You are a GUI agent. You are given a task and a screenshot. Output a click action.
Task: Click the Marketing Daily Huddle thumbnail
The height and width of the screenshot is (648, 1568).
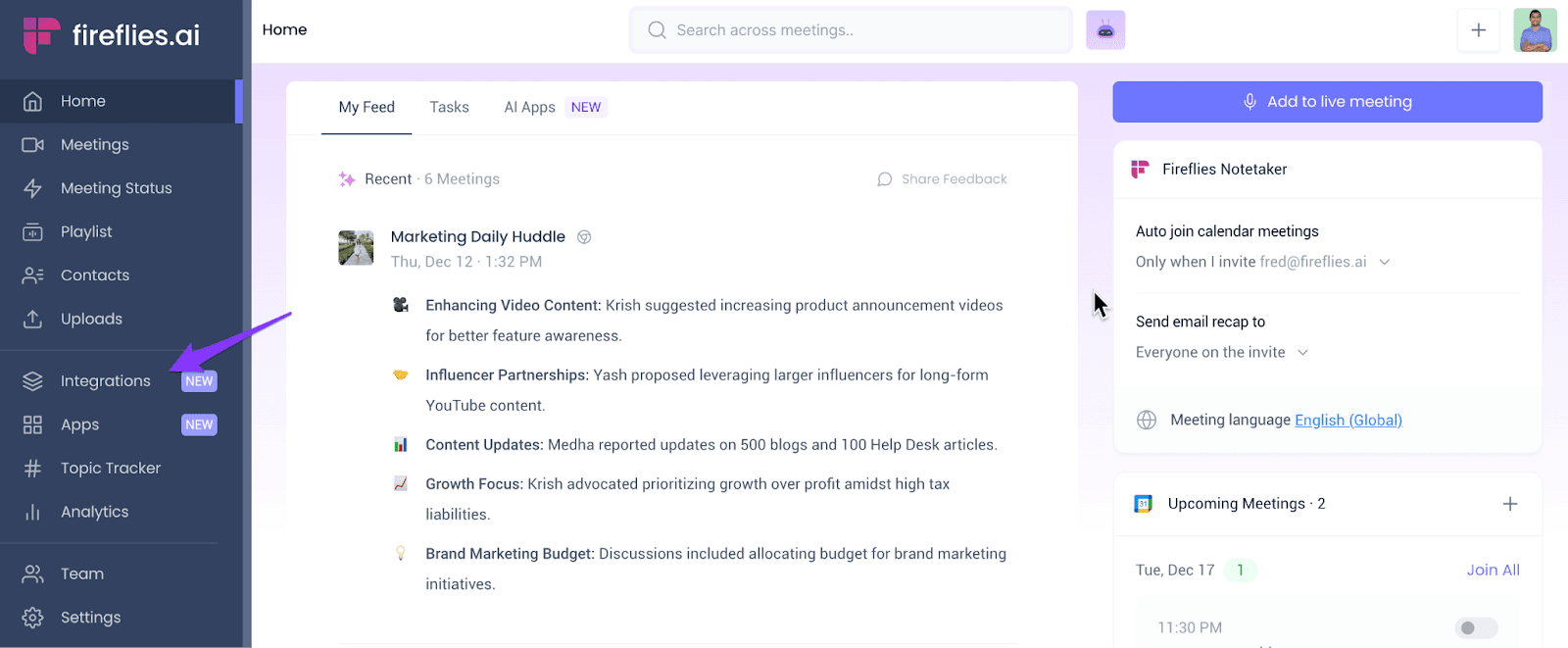[x=357, y=248]
